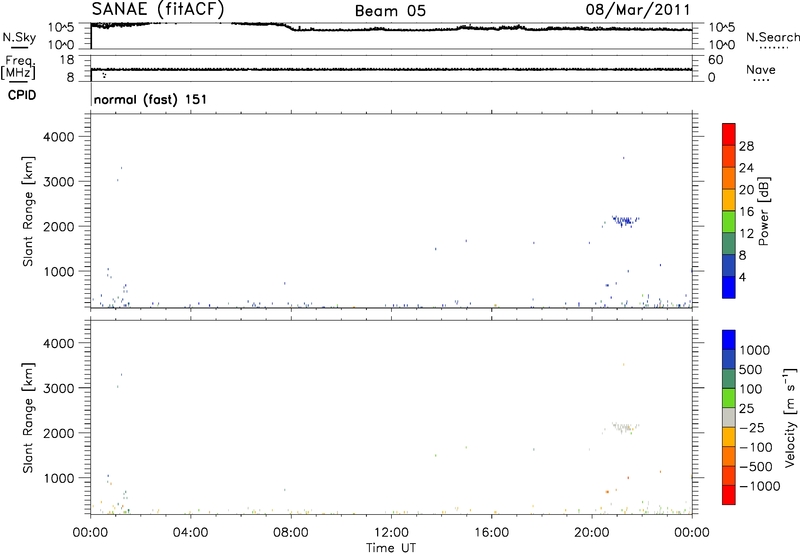Click the 'Power [dB]' colorbar title

pos(764,211)
